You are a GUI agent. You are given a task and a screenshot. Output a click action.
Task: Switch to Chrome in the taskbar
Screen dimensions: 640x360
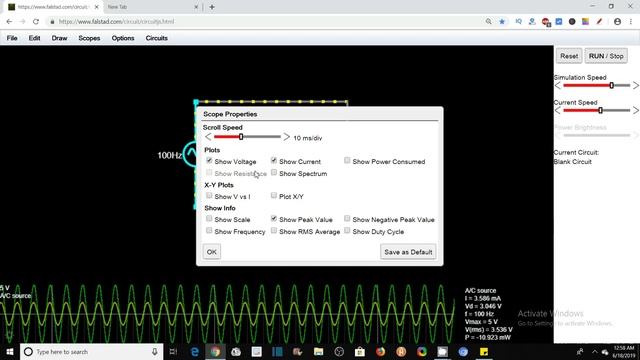coord(215,351)
